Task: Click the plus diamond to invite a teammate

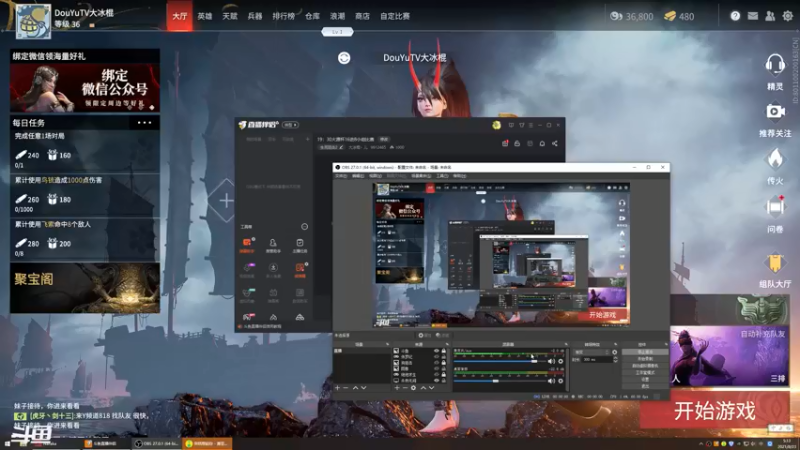Action: (x=225, y=201)
